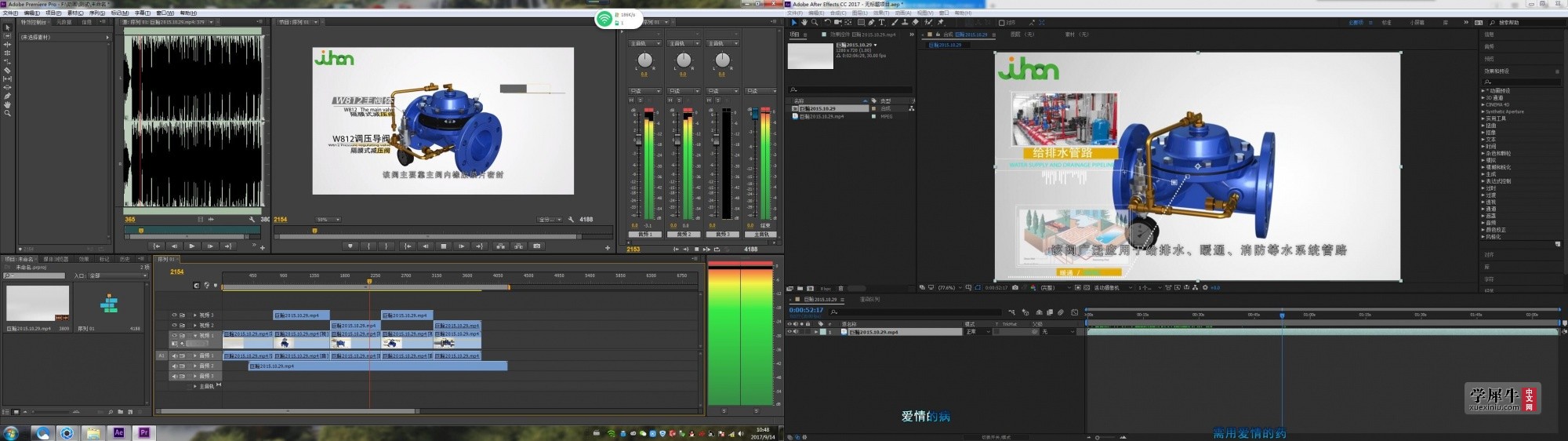Toggle visibility eye of video track 3

pos(174,315)
